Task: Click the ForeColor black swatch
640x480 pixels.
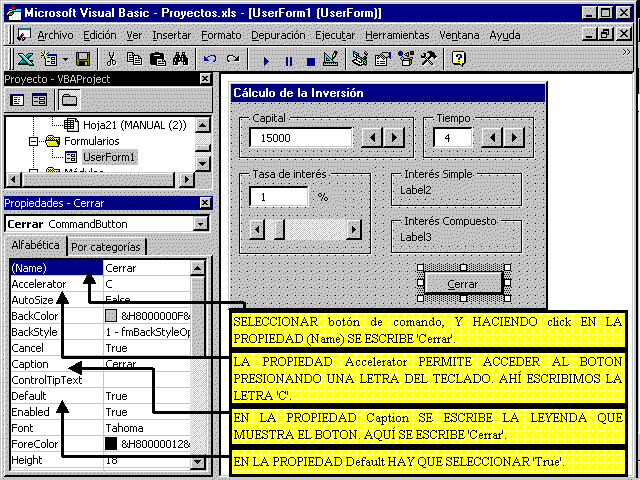Action: (x=111, y=444)
